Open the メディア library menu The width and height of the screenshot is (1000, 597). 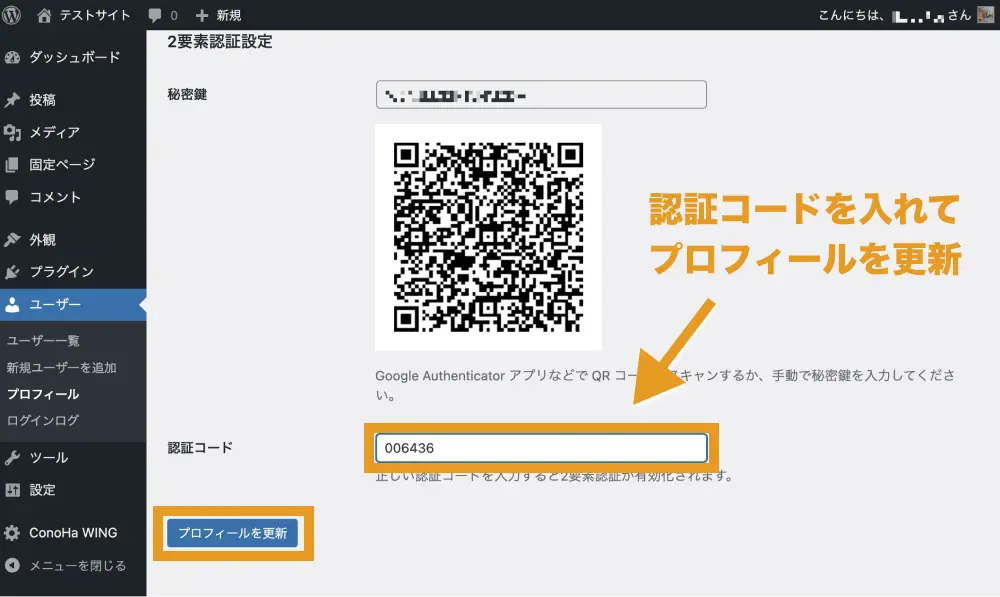click(x=54, y=132)
